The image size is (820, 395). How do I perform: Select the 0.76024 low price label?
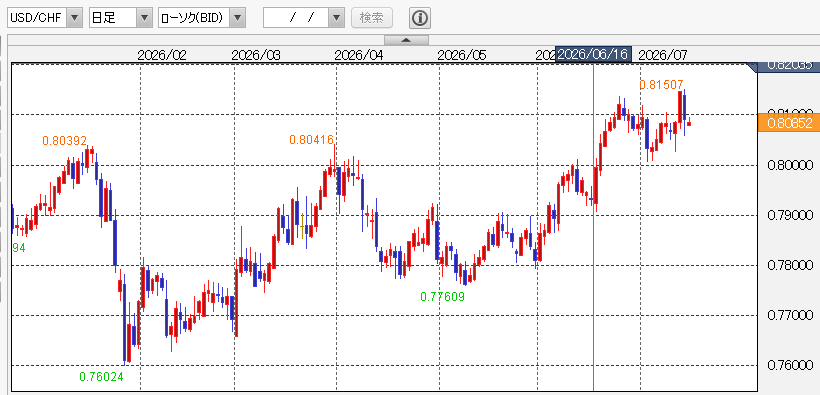tap(101, 376)
